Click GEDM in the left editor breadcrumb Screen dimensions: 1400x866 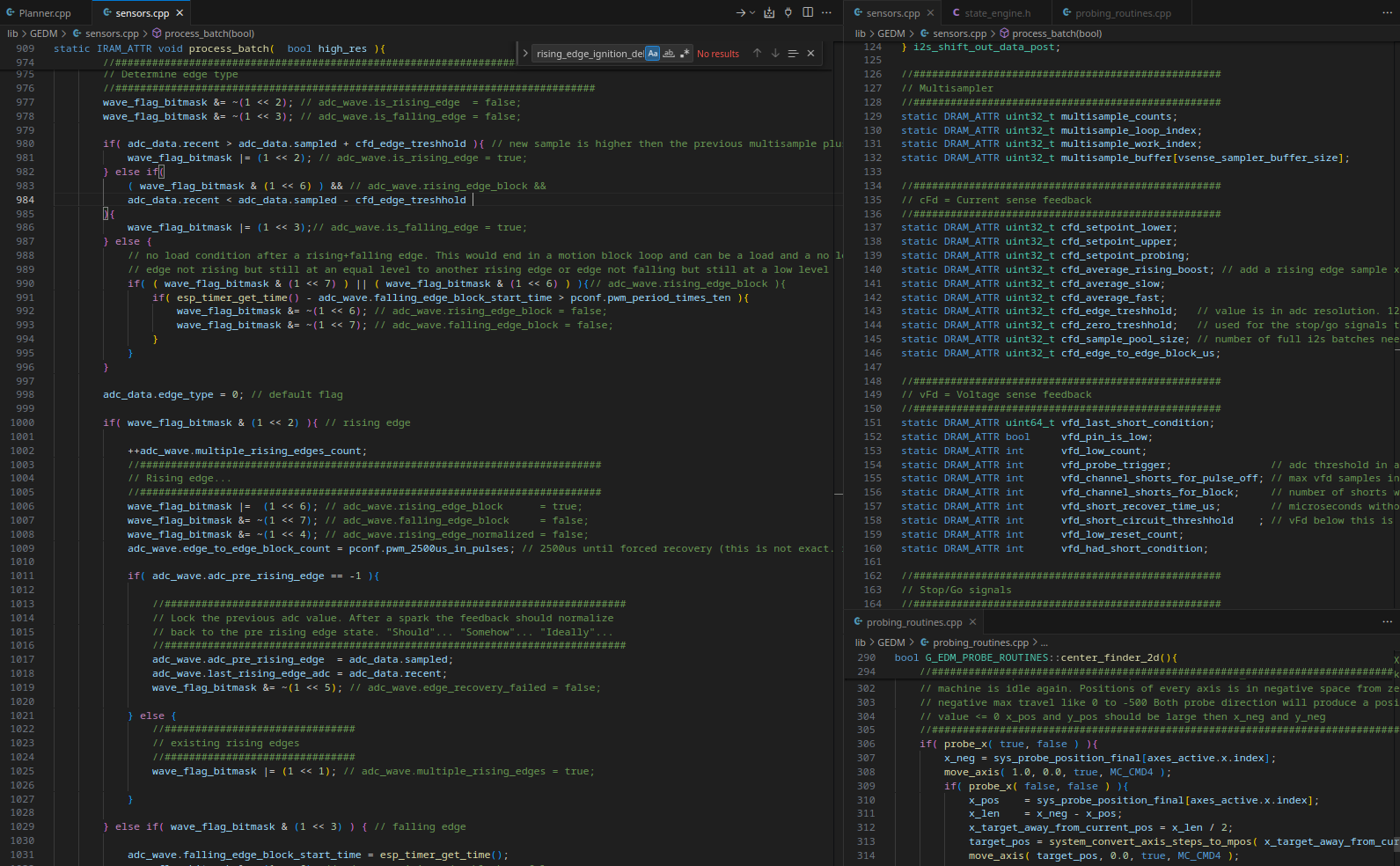tap(43, 33)
